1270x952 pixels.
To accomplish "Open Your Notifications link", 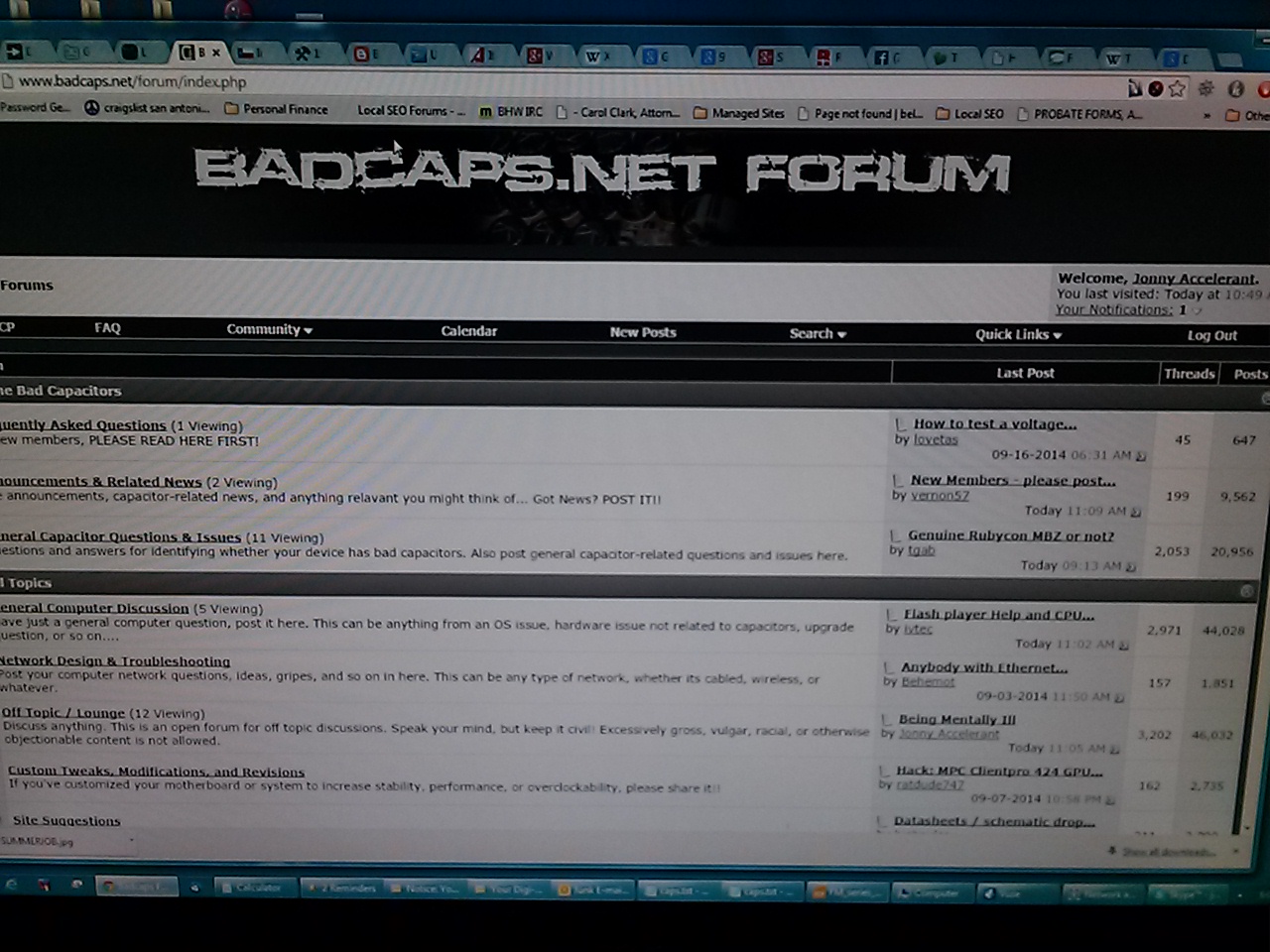I will [1113, 309].
